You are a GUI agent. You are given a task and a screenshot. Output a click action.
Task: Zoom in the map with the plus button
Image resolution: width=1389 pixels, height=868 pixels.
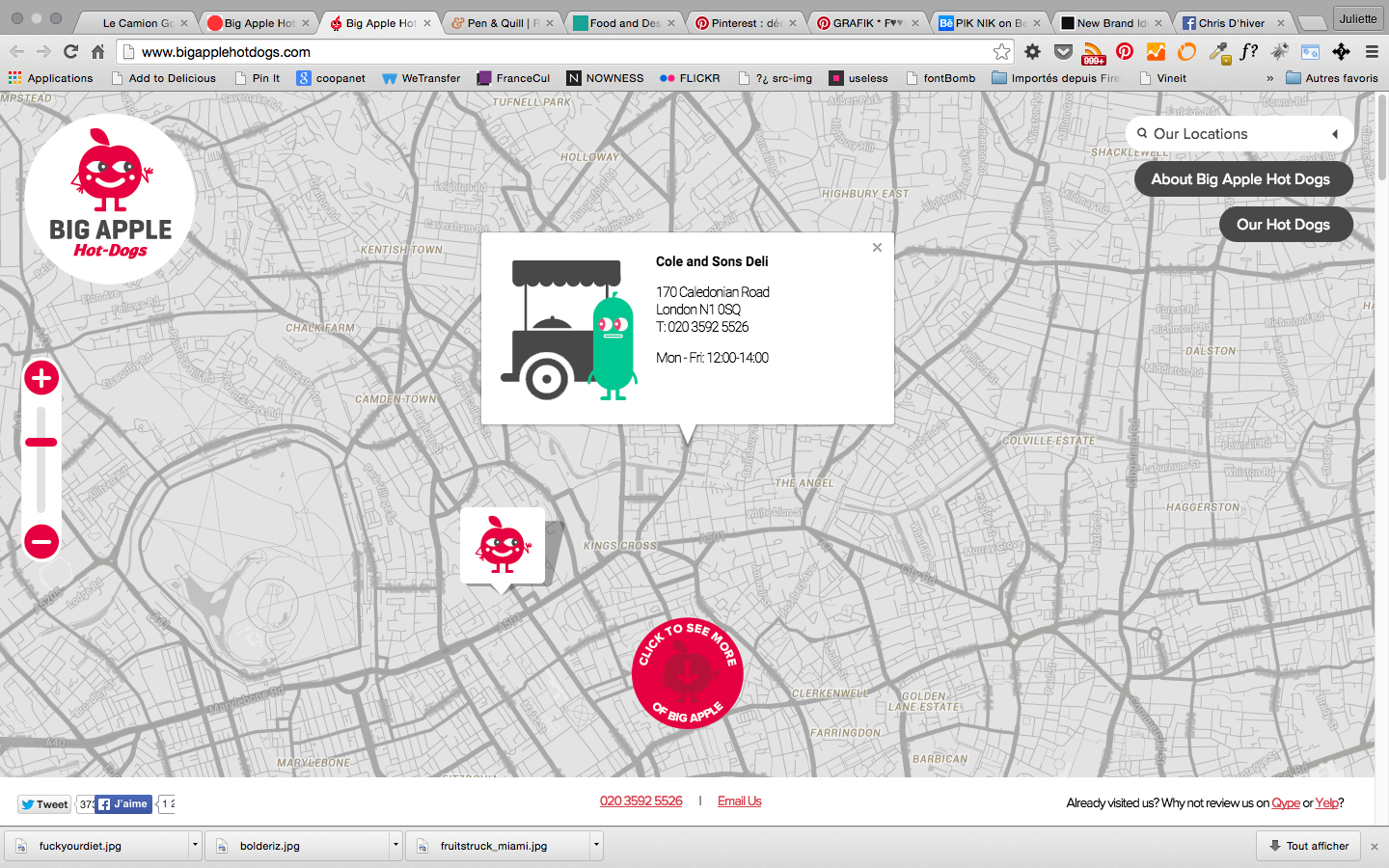pos(41,378)
